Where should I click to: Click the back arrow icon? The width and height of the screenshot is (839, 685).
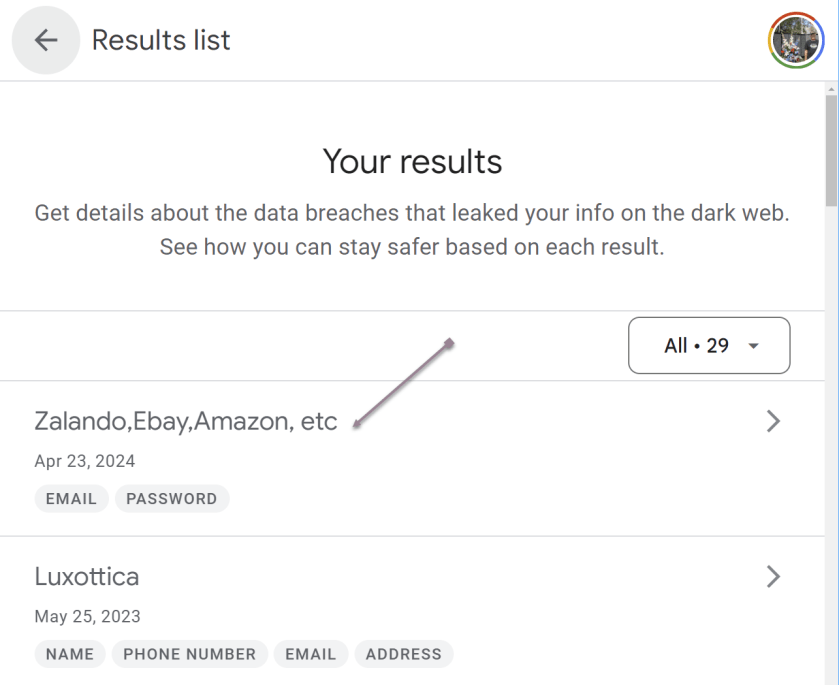(x=45, y=40)
